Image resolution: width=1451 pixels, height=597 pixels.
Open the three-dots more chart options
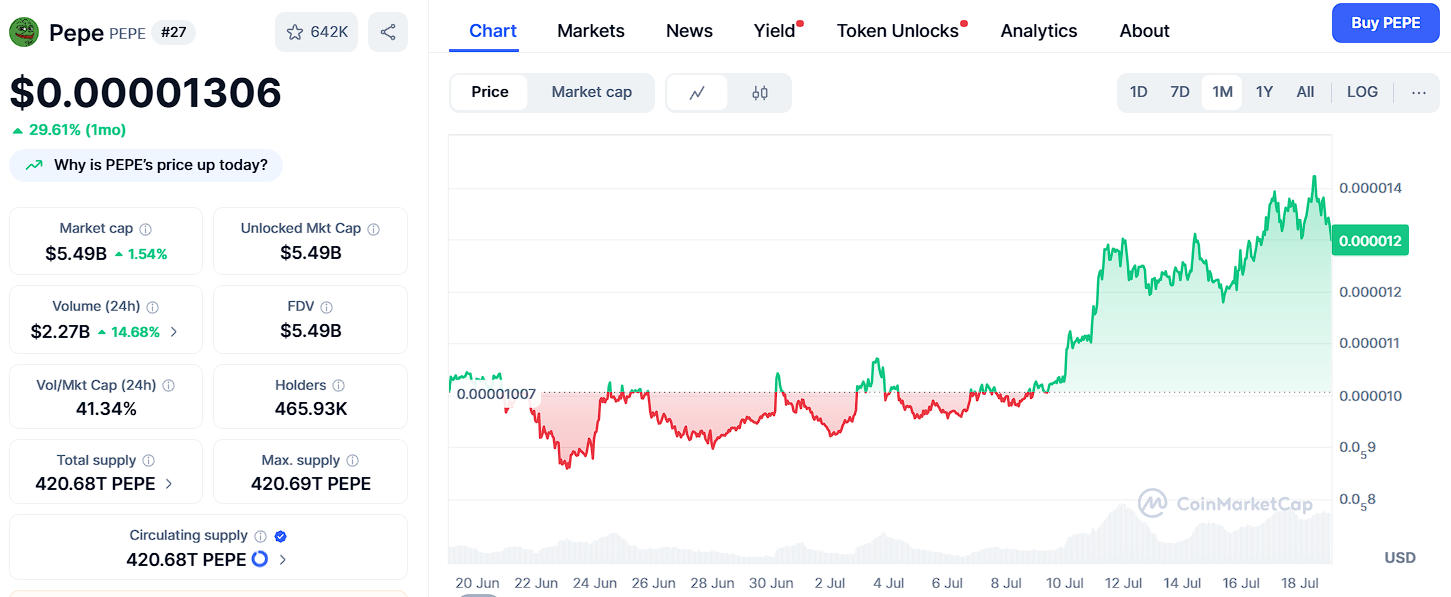(x=1419, y=92)
